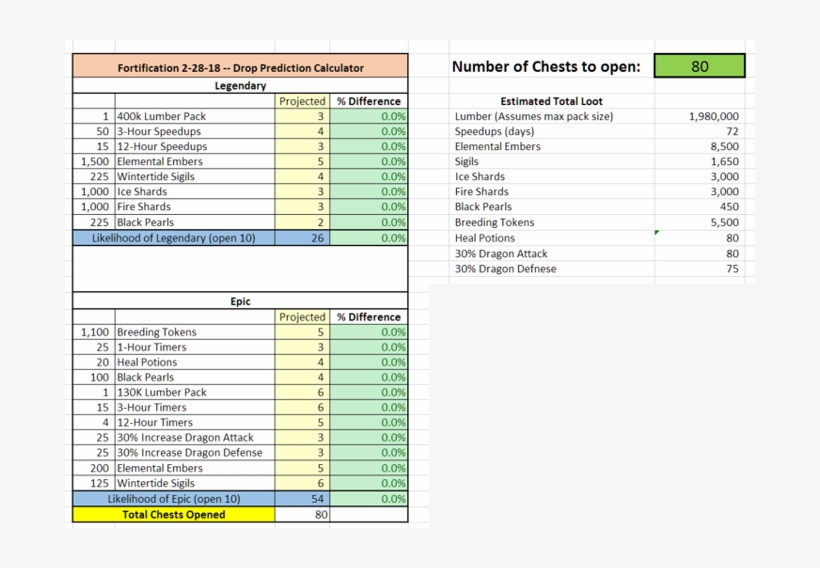Click the Likelihood of Epic value 54
The height and width of the screenshot is (568, 820).
coord(302,499)
